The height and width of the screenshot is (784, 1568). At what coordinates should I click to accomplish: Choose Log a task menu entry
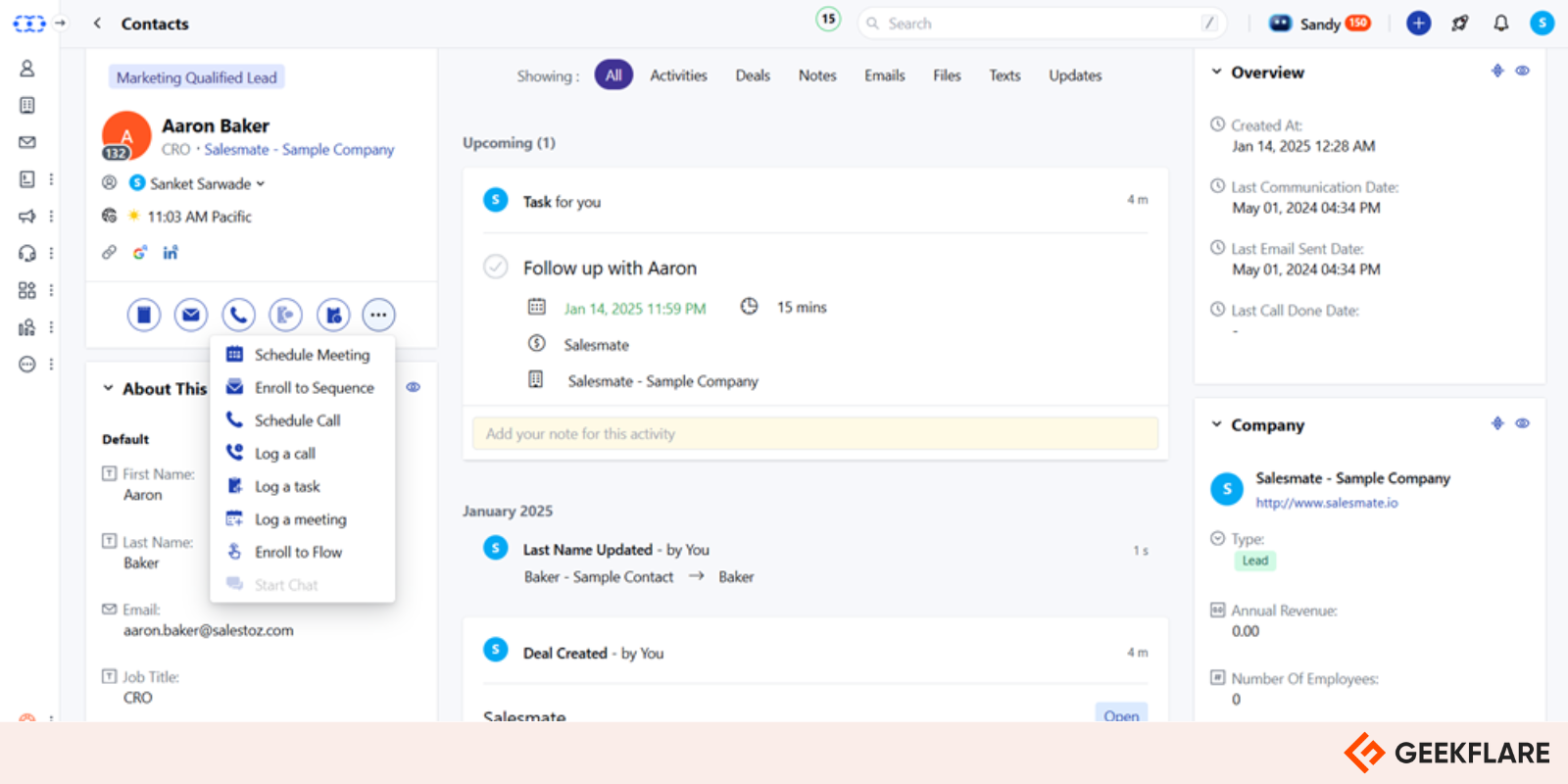(303, 486)
